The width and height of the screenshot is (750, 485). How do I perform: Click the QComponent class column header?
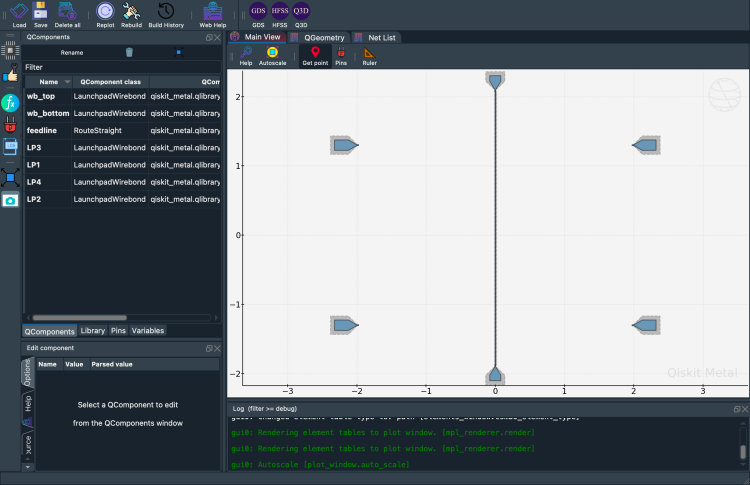(x=110, y=82)
